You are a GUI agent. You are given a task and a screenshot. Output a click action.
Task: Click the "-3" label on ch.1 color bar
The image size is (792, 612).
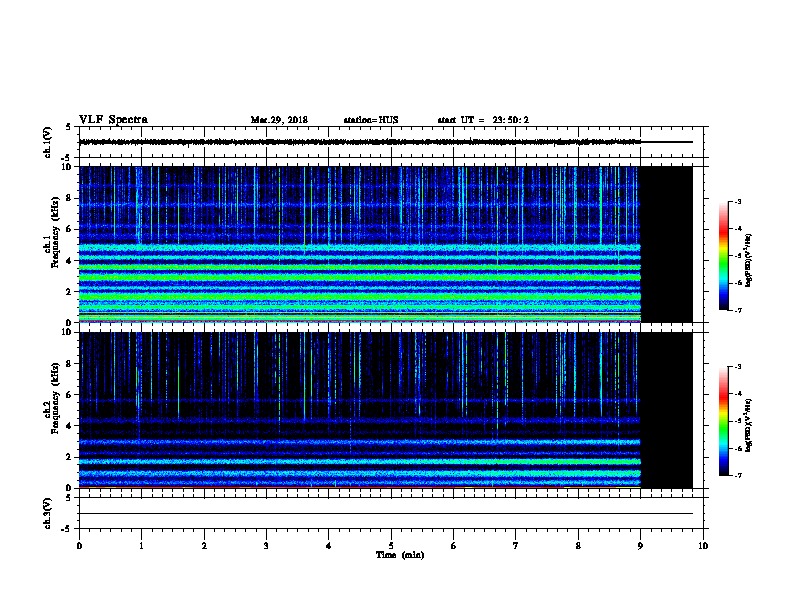tap(737, 201)
